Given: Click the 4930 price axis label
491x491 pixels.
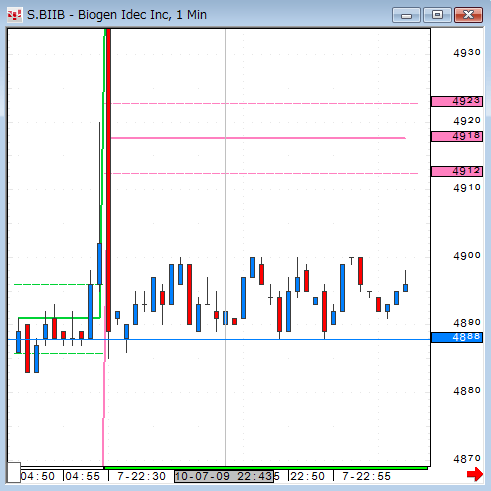Looking at the screenshot, I should tap(467, 53).
